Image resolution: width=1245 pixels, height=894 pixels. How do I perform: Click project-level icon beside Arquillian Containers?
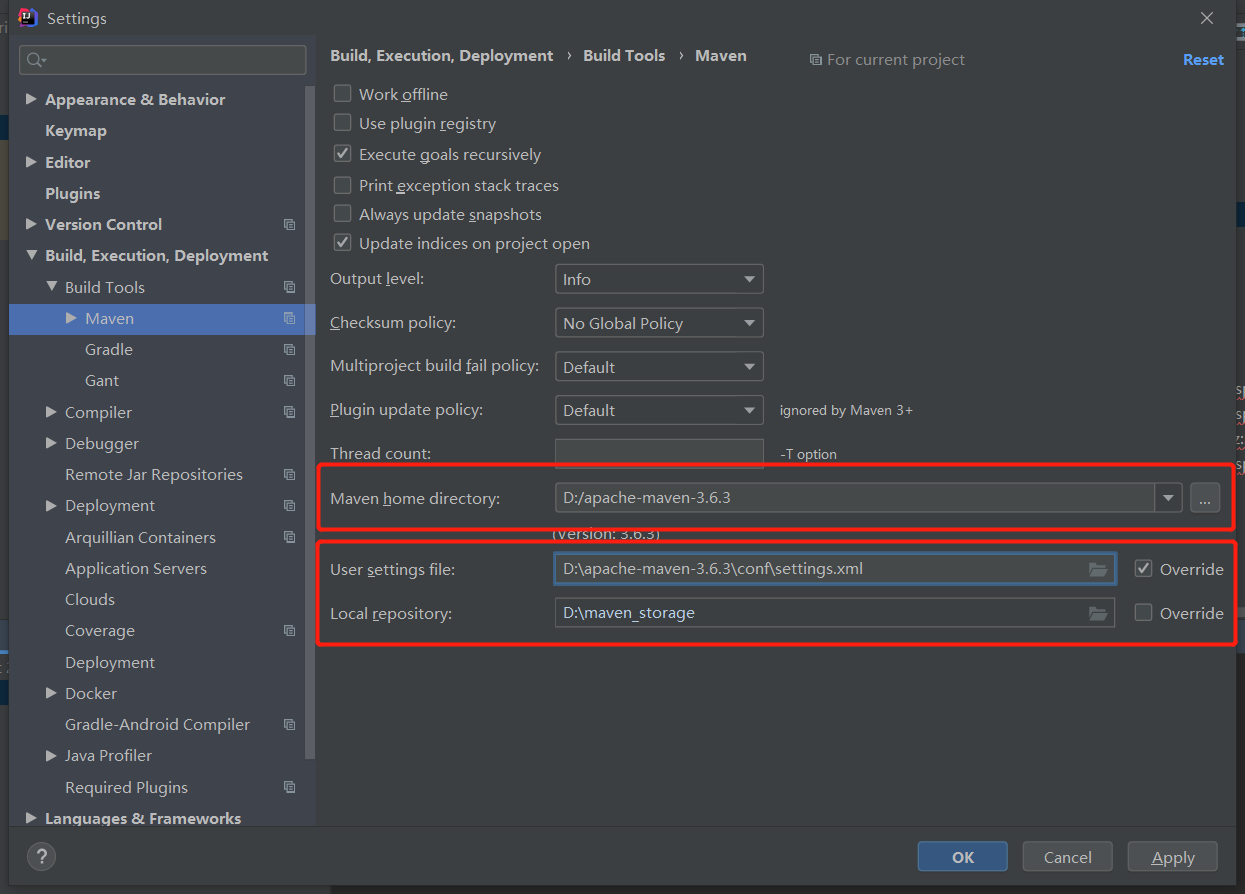289,537
